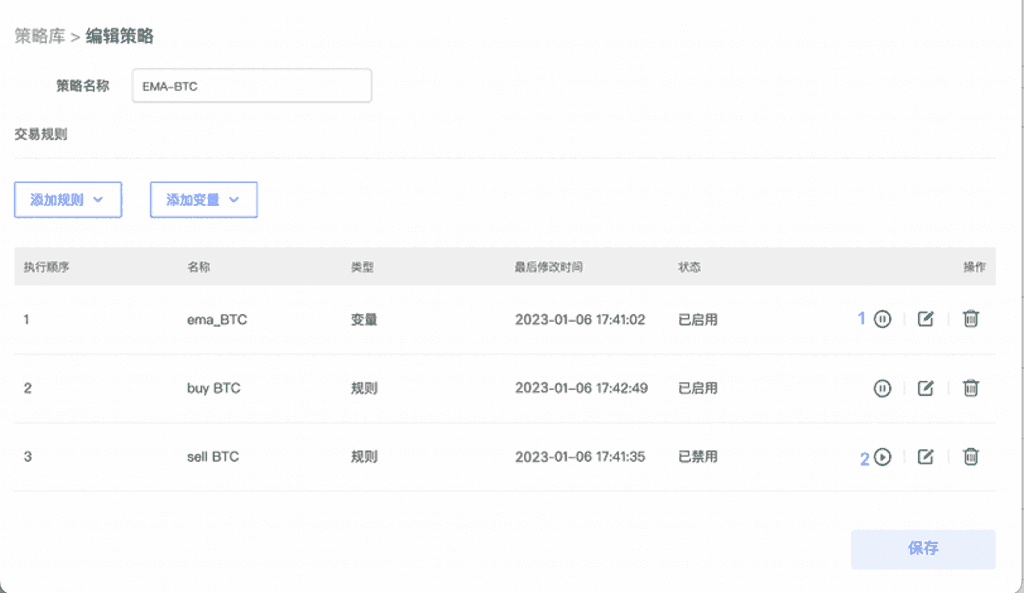
Task: Delete the ema_BTC variable
Action: 970,319
